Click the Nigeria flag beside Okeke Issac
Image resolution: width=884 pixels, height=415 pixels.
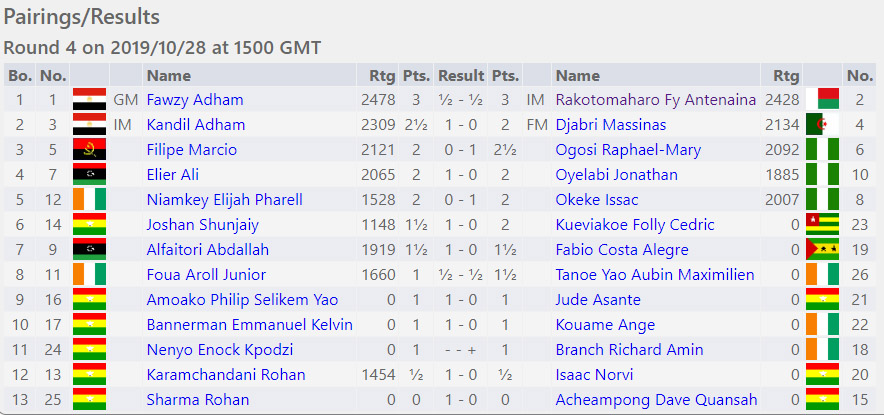823,200
